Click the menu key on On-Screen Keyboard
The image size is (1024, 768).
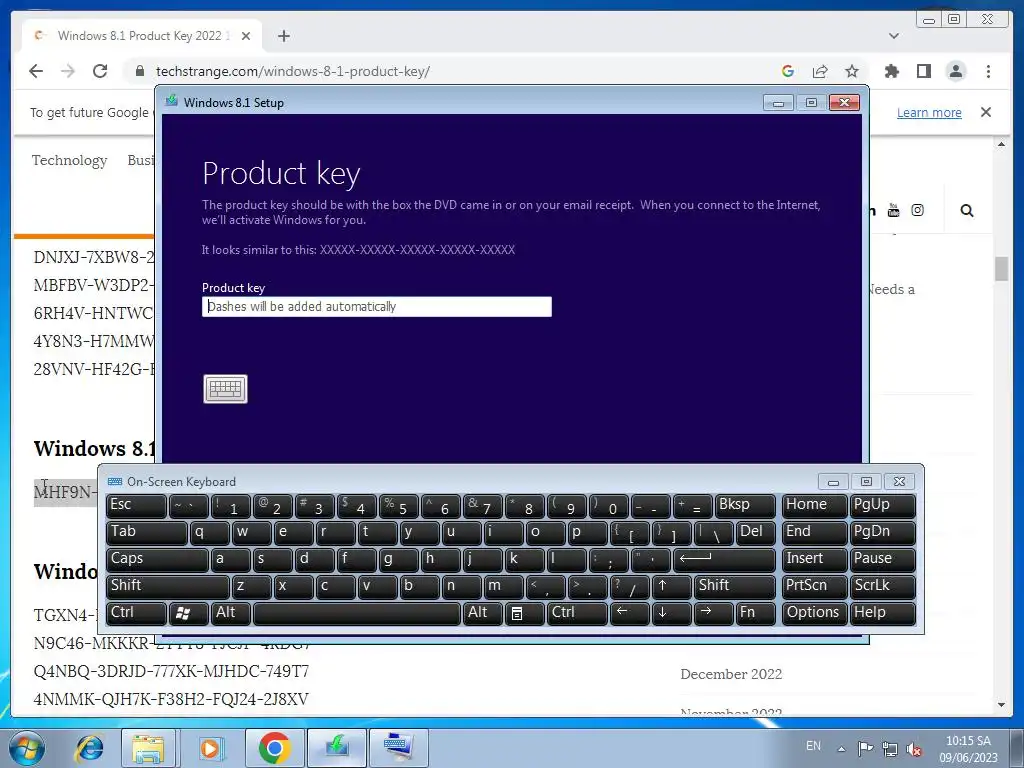click(x=524, y=613)
